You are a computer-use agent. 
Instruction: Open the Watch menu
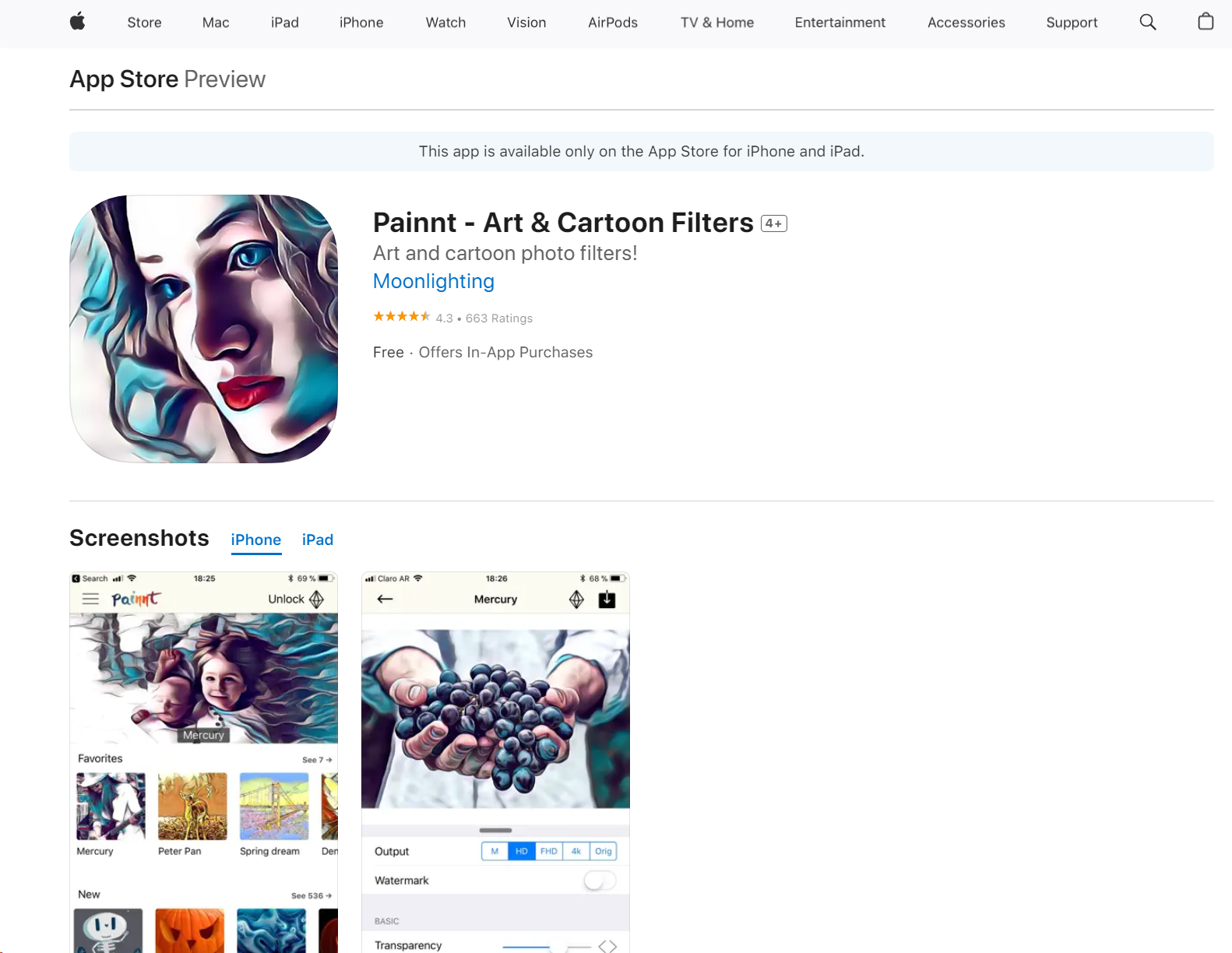[445, 23]
